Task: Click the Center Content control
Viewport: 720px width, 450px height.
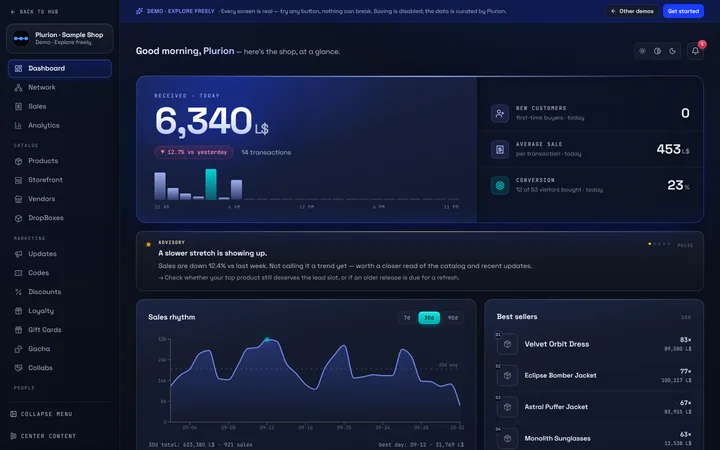Action: (43, 436)
